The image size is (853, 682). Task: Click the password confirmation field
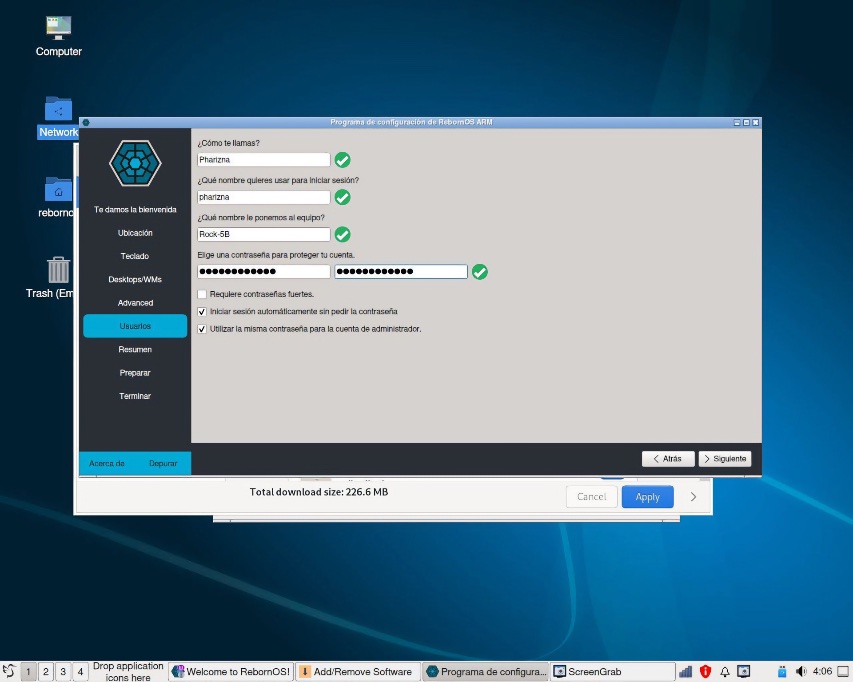coord(401,271)
